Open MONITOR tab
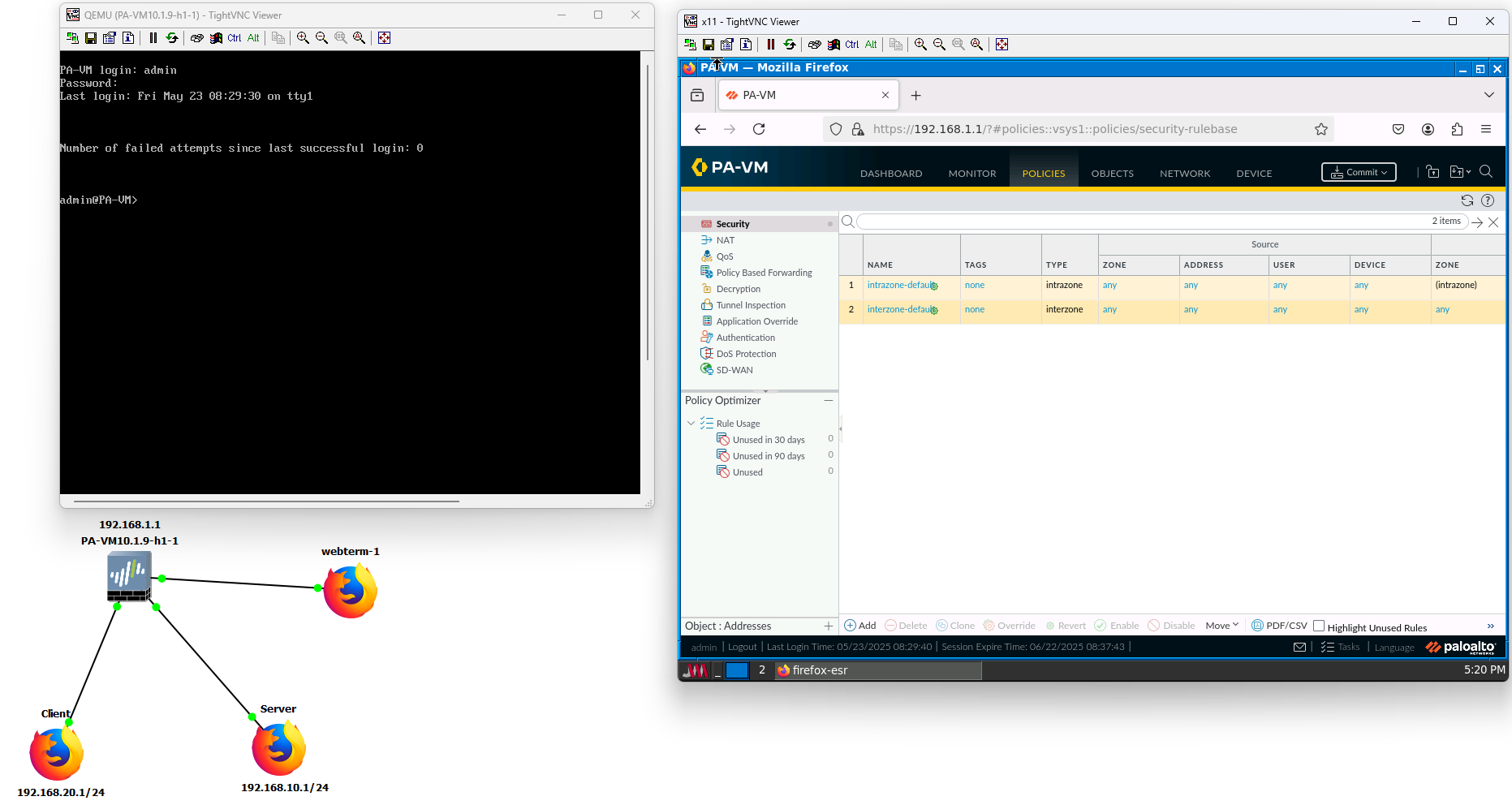1512x805 pixels. click(972, 174)
